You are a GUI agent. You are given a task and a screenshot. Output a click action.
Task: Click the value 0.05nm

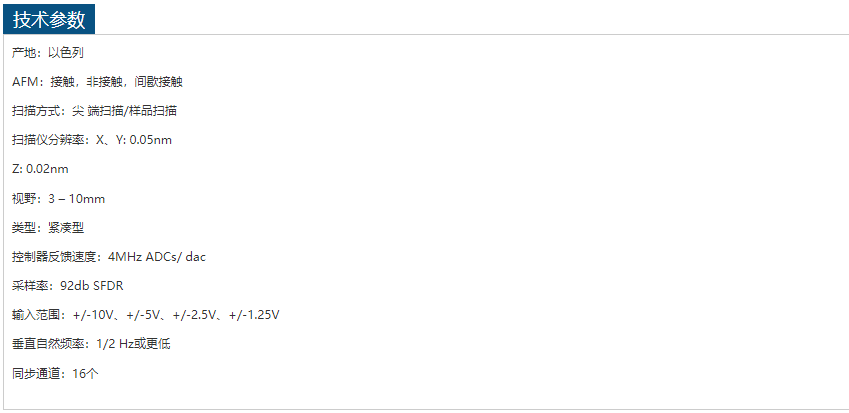tap(151, 141)
